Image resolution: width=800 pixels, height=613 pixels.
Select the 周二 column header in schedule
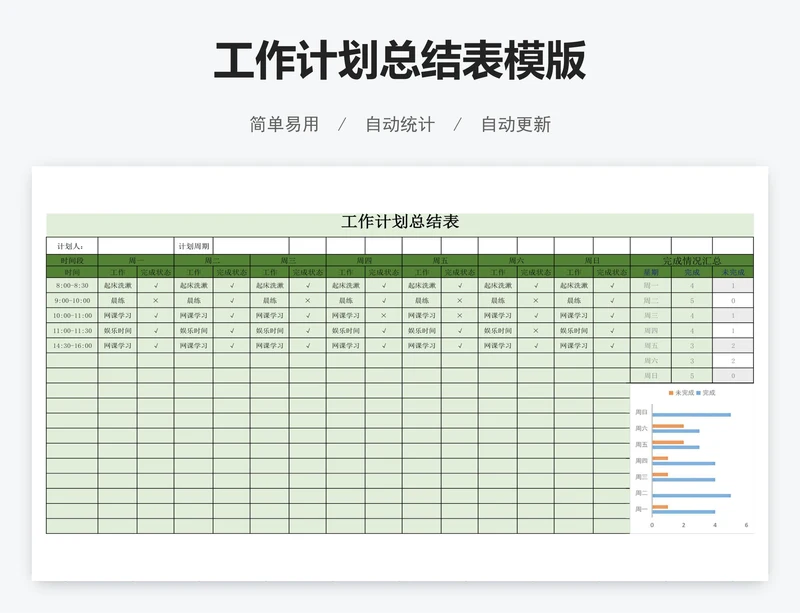point(212,260)
